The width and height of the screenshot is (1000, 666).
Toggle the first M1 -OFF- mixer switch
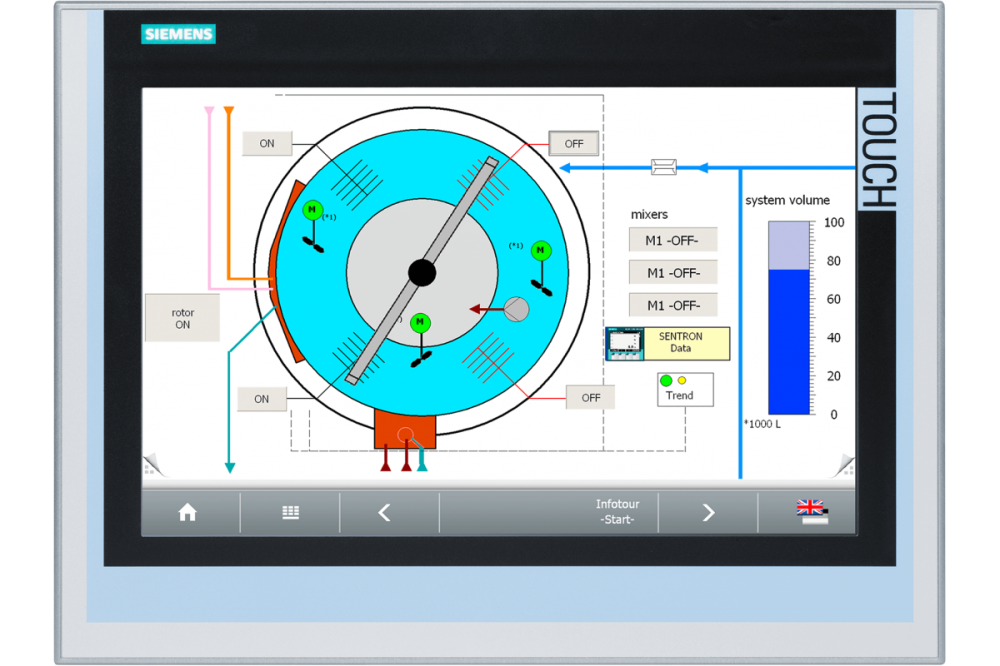[673, 240]
